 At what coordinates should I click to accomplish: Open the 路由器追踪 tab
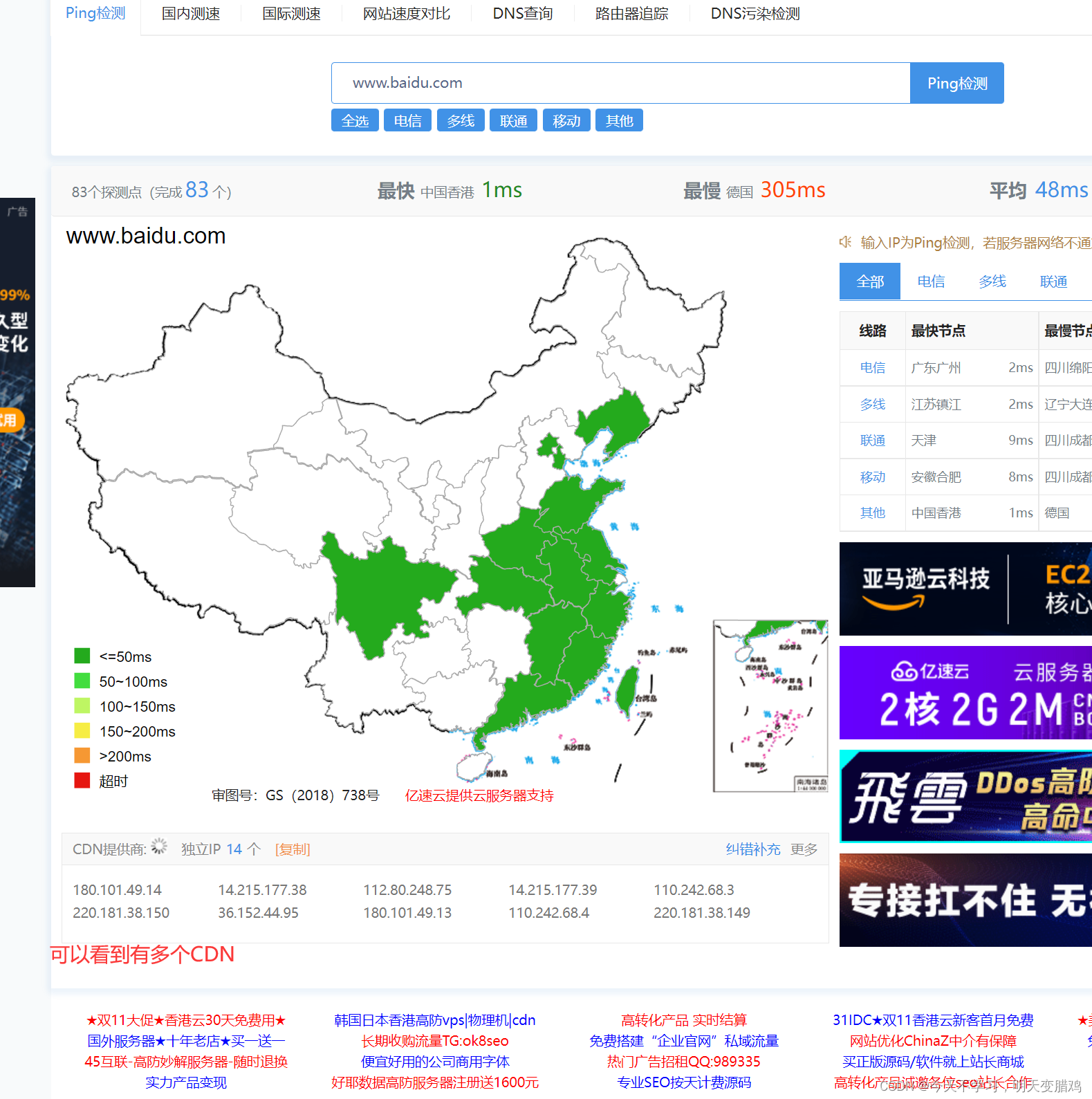click(632, 14)
